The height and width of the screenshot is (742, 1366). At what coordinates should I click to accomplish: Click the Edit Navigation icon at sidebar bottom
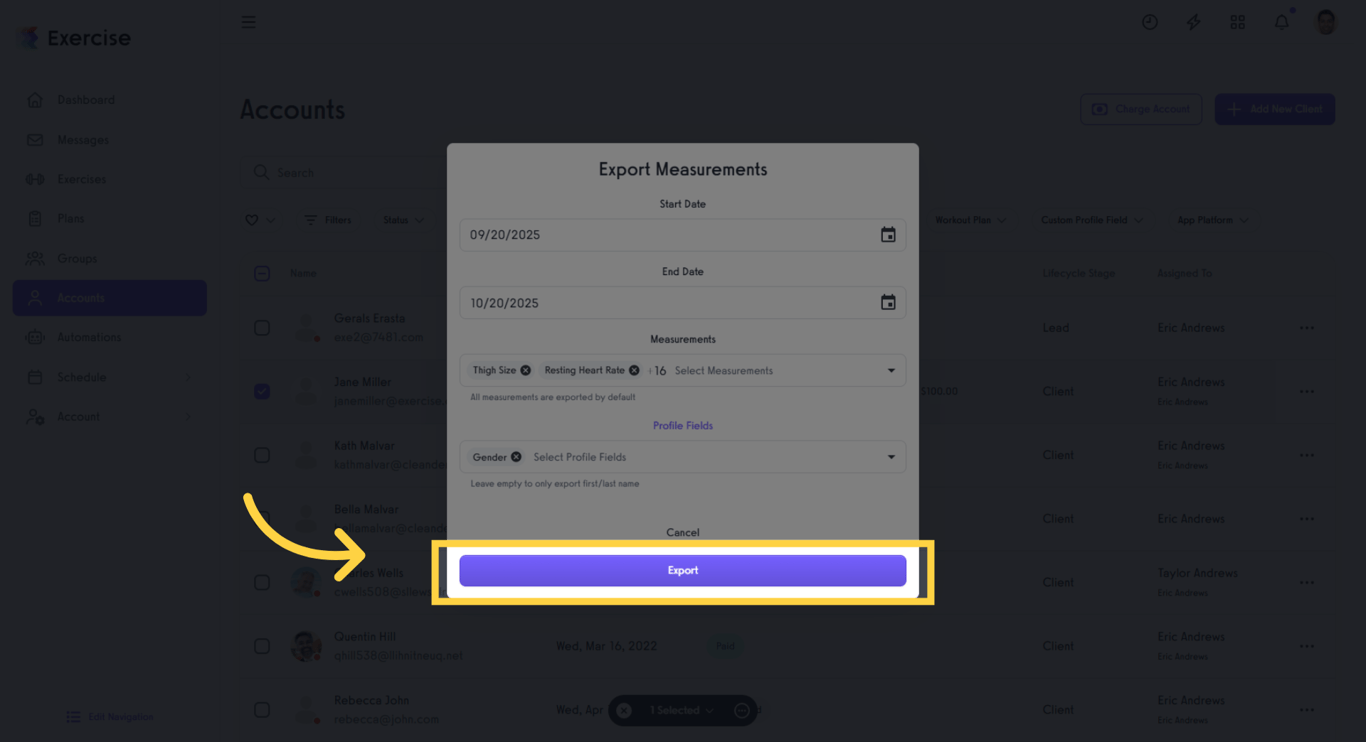(x=72, y=717)
